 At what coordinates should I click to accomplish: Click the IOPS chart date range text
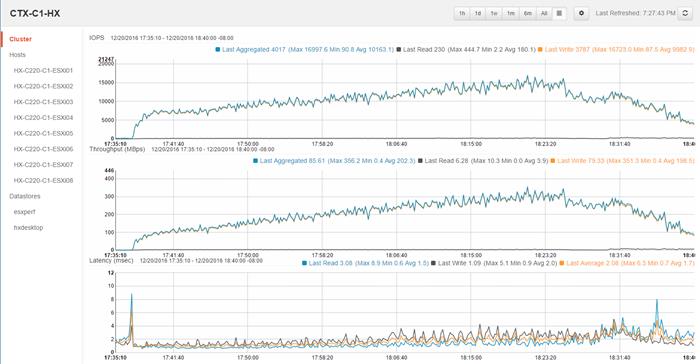tap(172, 38)
